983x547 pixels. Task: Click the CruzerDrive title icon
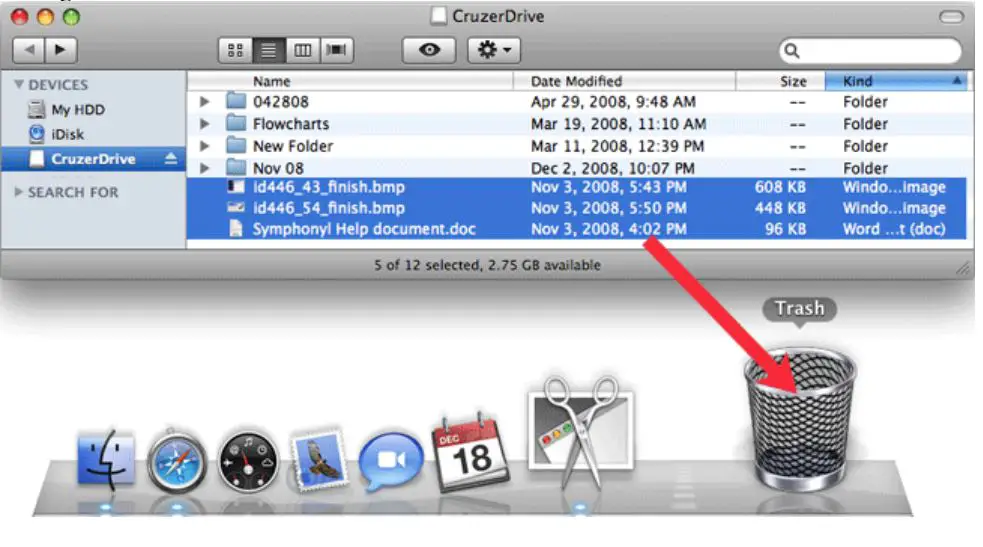pos(439,16)
